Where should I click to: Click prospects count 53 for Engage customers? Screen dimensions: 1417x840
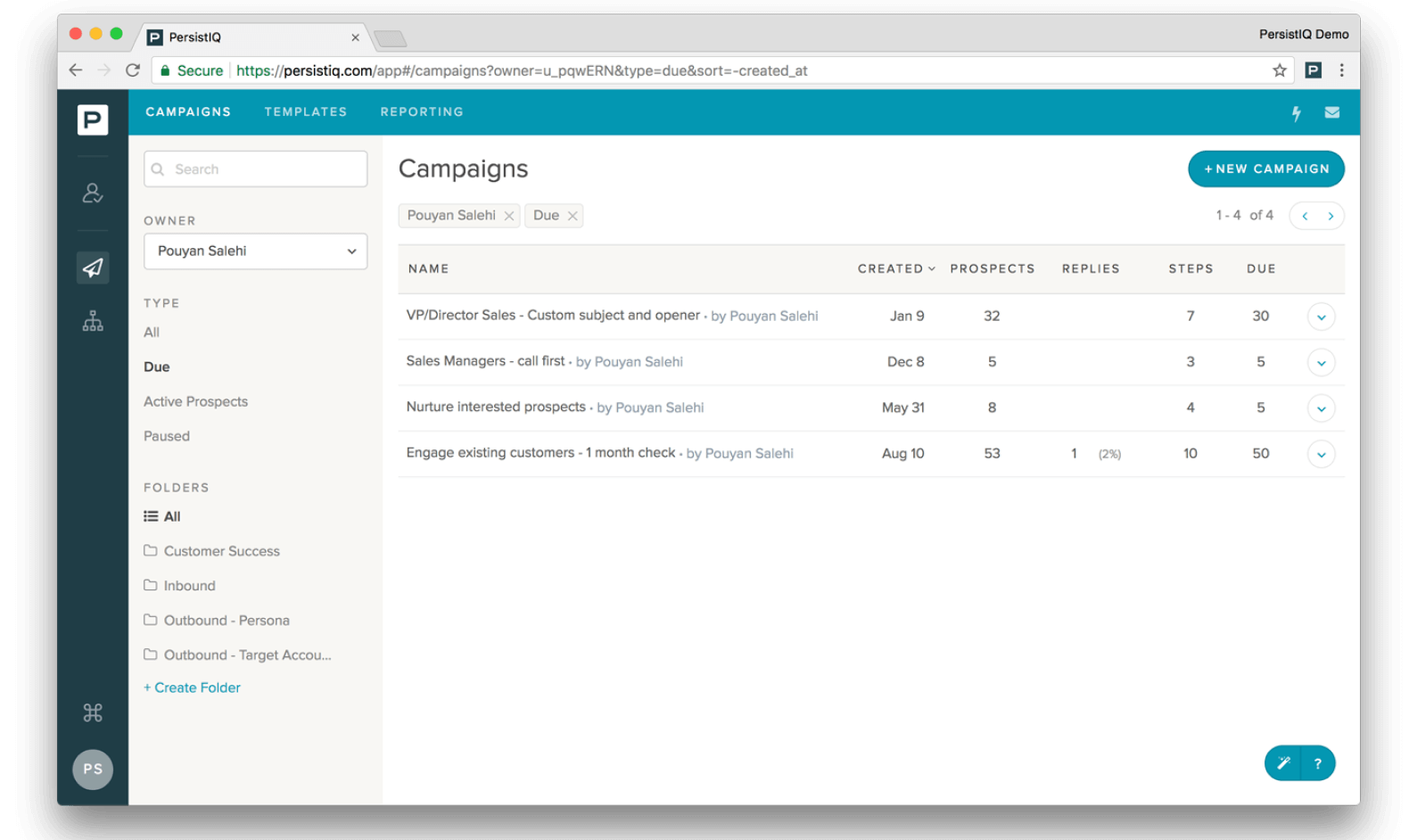tap(992, 453)
